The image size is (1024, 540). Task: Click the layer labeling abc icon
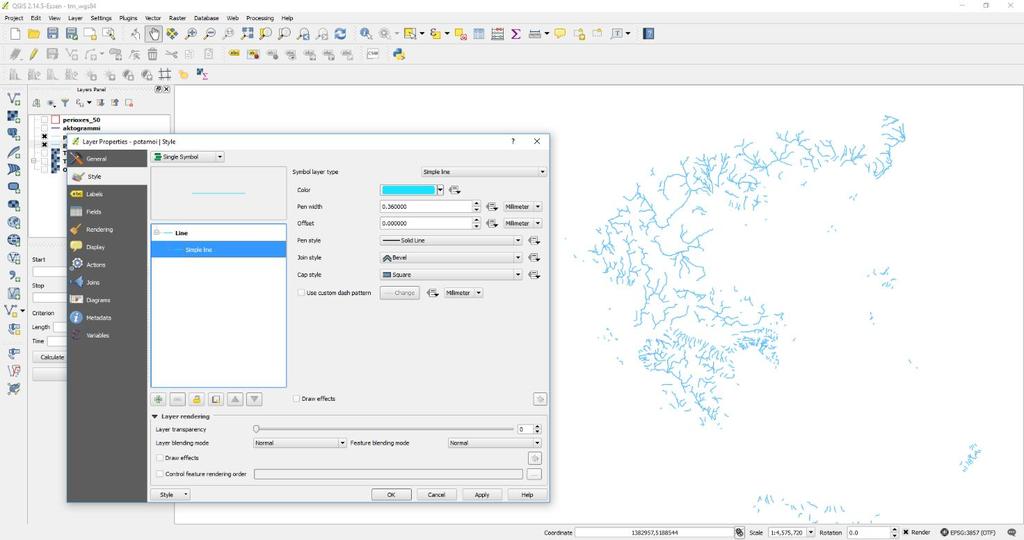(234, 54)
